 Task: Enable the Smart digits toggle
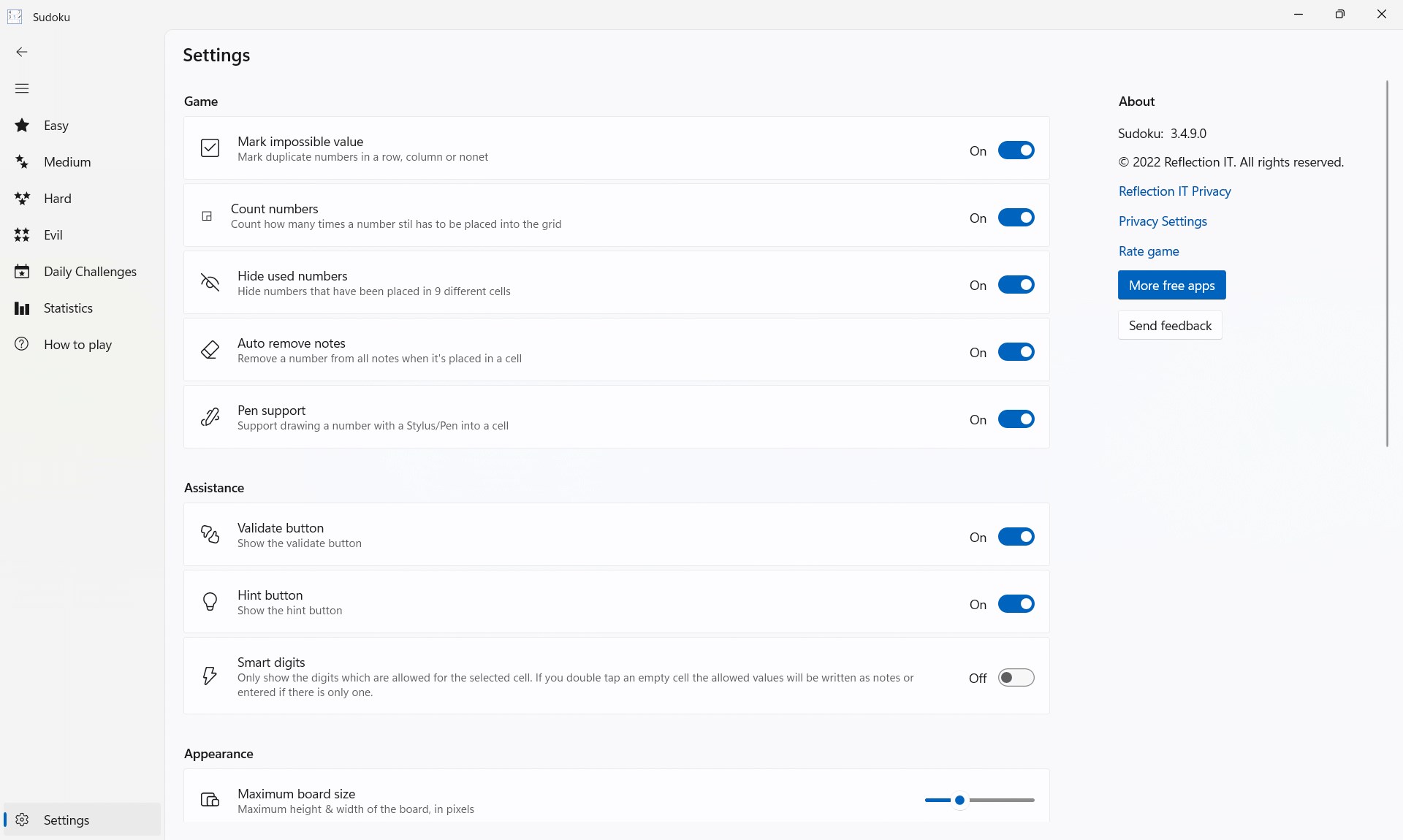pos(1016,678)
